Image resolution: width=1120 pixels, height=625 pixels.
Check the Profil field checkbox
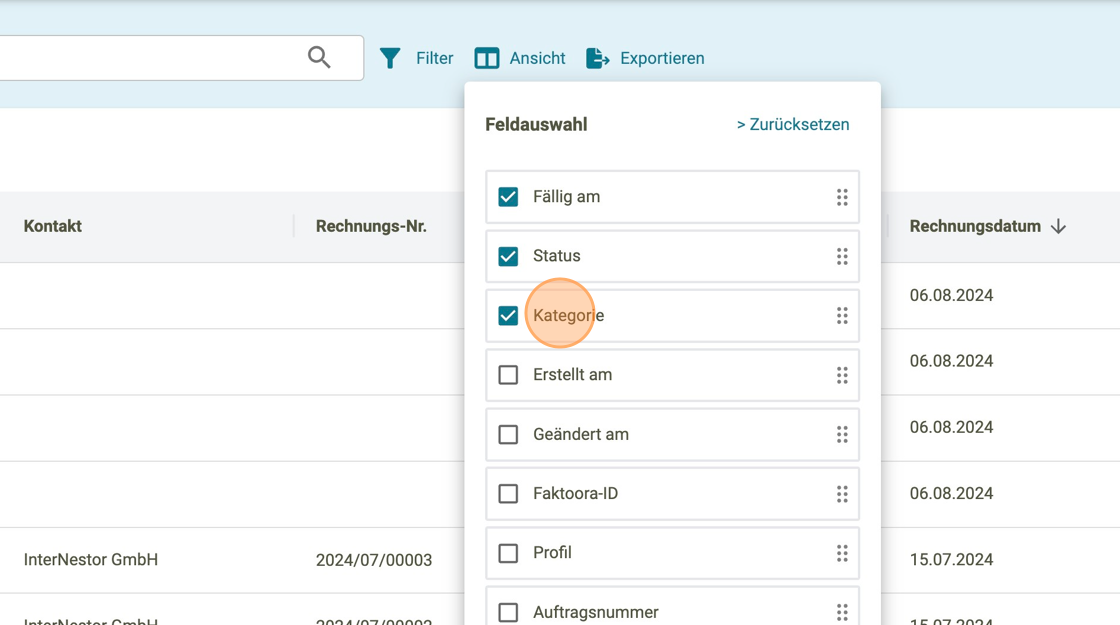(x=508, y=553)
